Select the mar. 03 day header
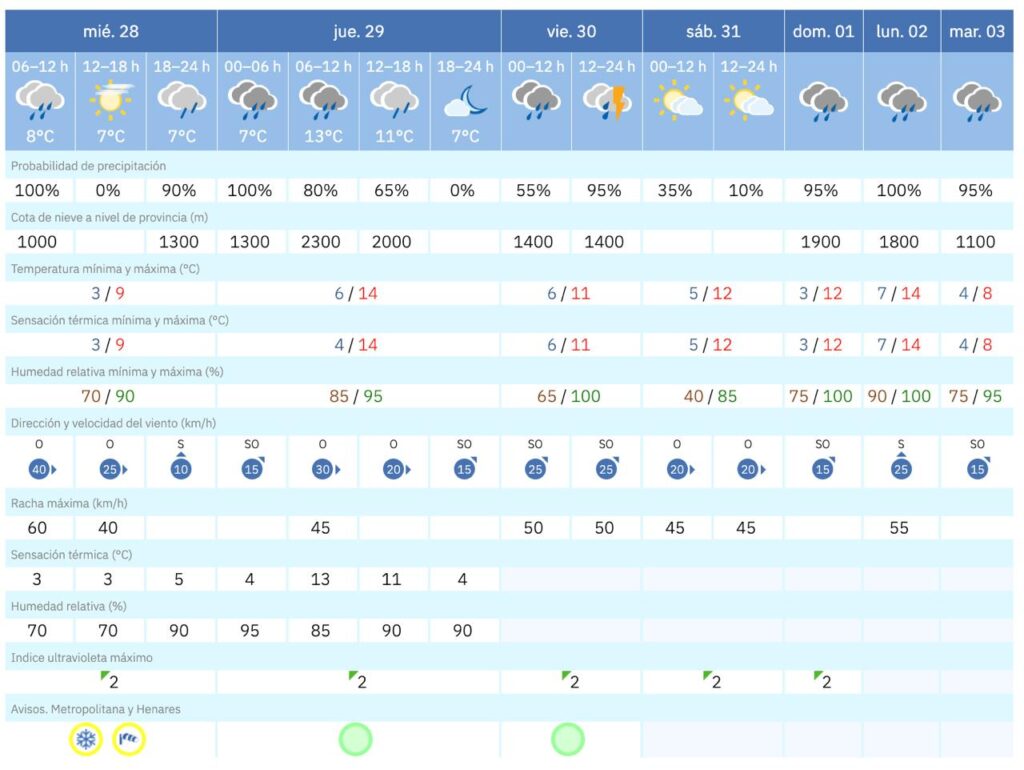The width and height of the screenshot is (1024, 770). point(976,31)
